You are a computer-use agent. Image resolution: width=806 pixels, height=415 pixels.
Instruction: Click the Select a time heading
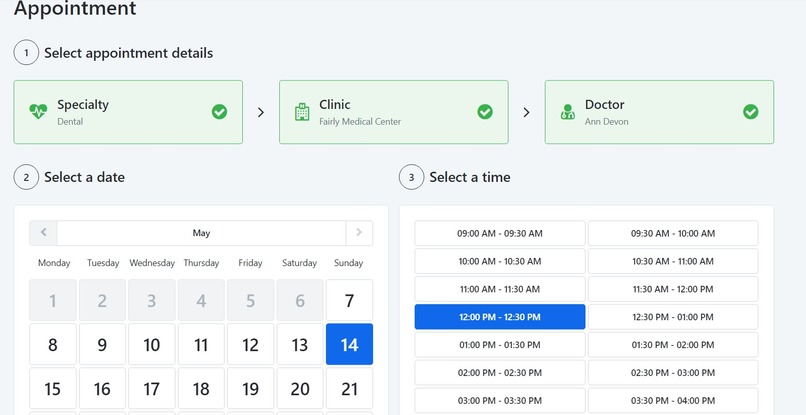[470, 177]
